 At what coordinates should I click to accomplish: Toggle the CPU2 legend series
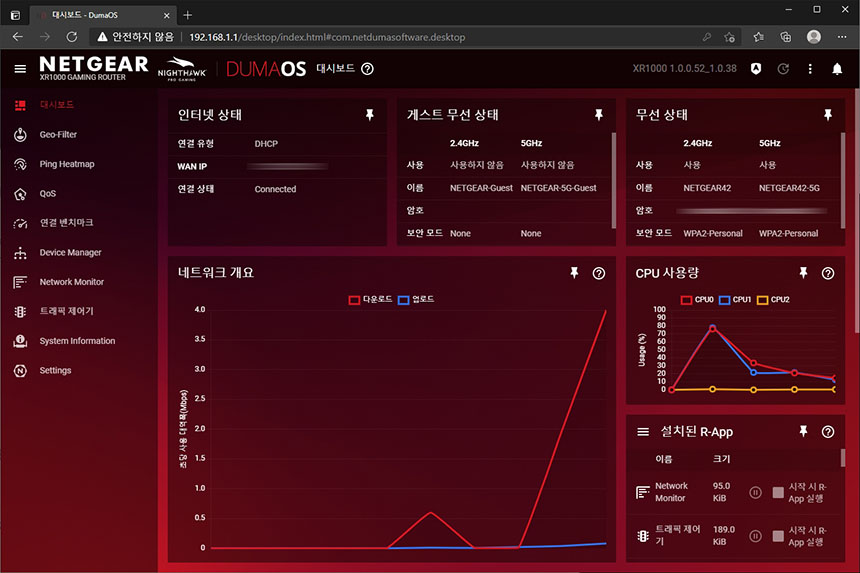coord(773,300)
